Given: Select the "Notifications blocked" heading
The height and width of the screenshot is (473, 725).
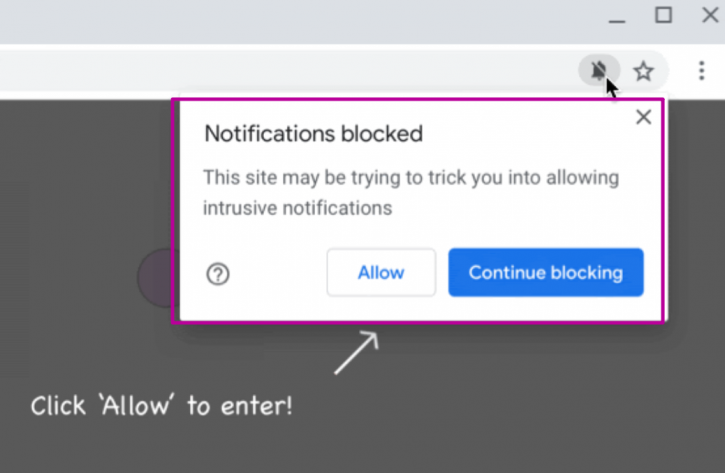Looking at the screenshot, I should (x=313, y=134).
